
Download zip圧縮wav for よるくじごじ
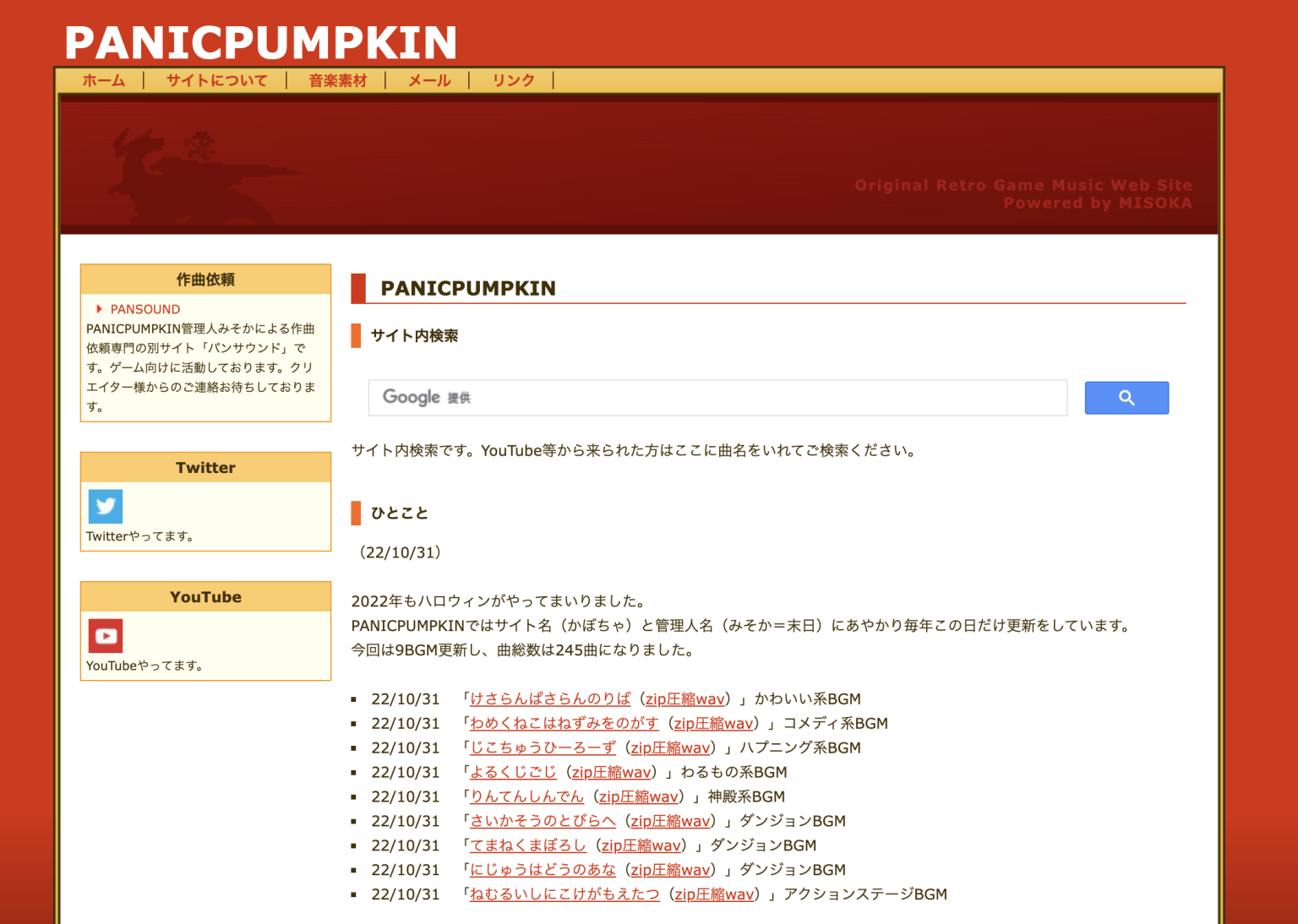point(611,772)
